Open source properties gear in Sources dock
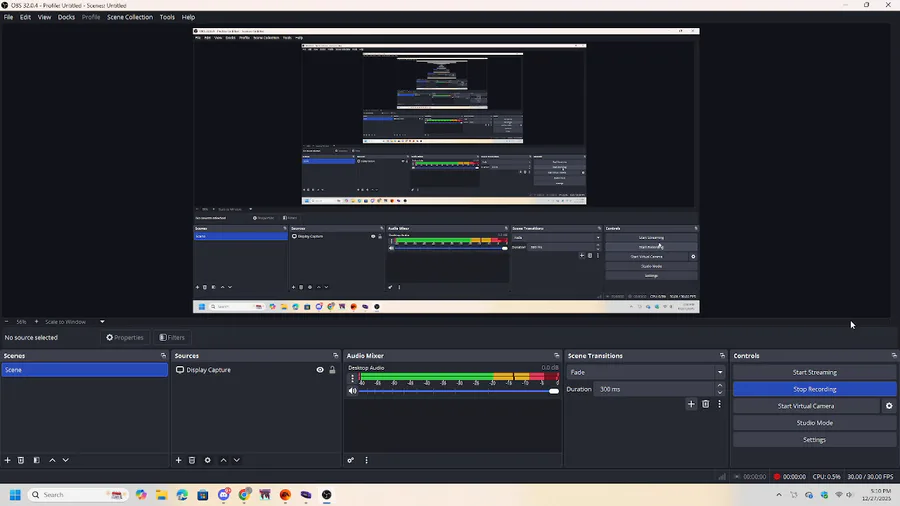This screenshot has height=506, width=900. 207,460
